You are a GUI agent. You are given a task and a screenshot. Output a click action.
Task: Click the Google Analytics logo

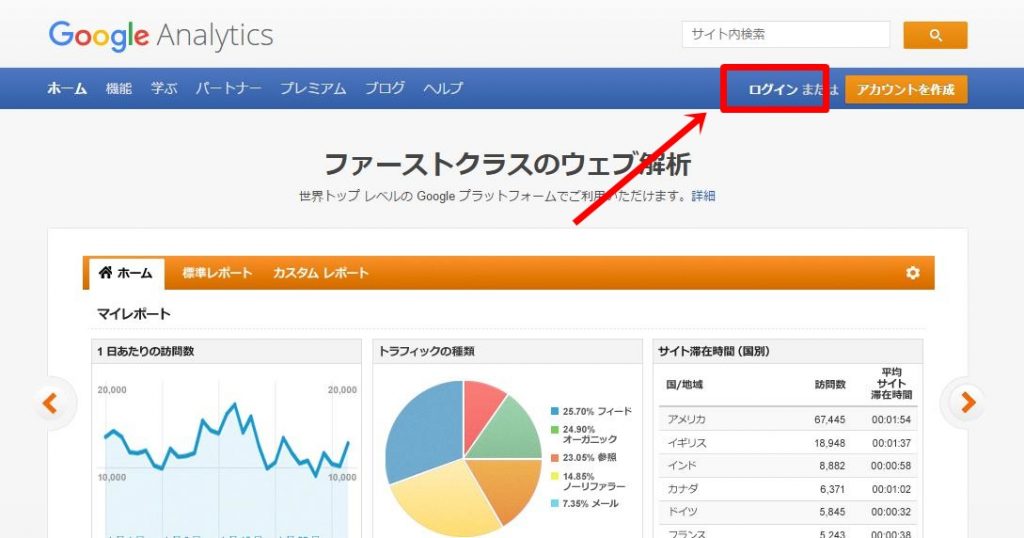pyautogui.click(x=161, y=36)
